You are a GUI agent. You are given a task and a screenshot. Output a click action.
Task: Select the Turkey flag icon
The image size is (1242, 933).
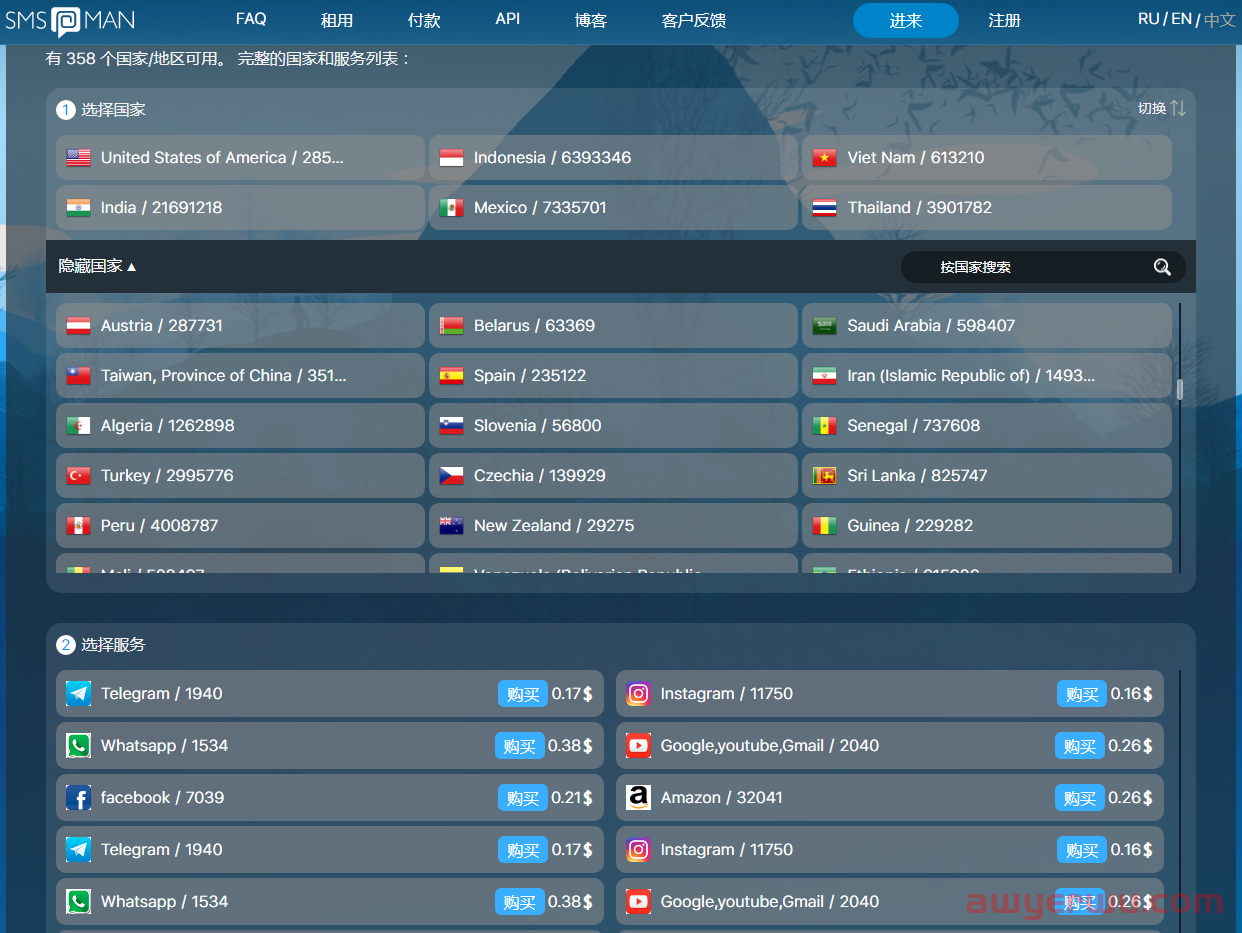[78, 476]
